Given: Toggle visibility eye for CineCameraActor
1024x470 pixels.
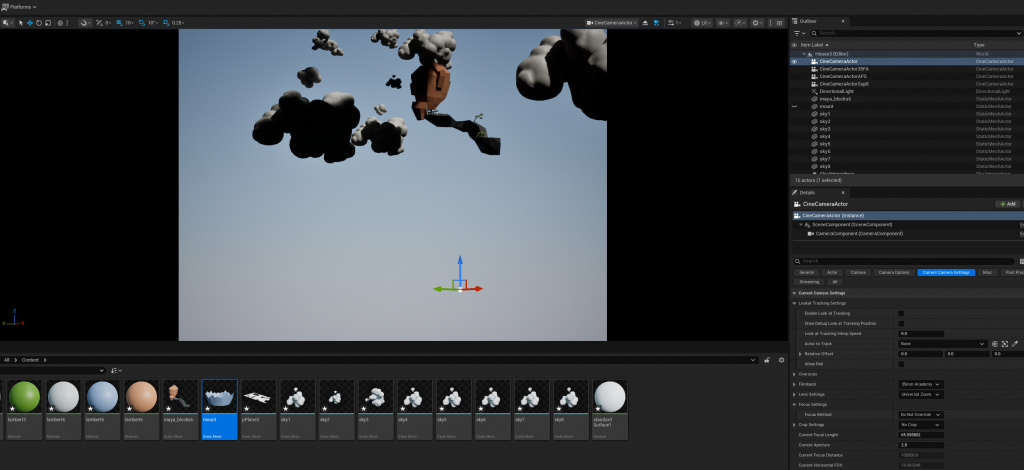Looking at the screenshot, I should pos(795,61).
